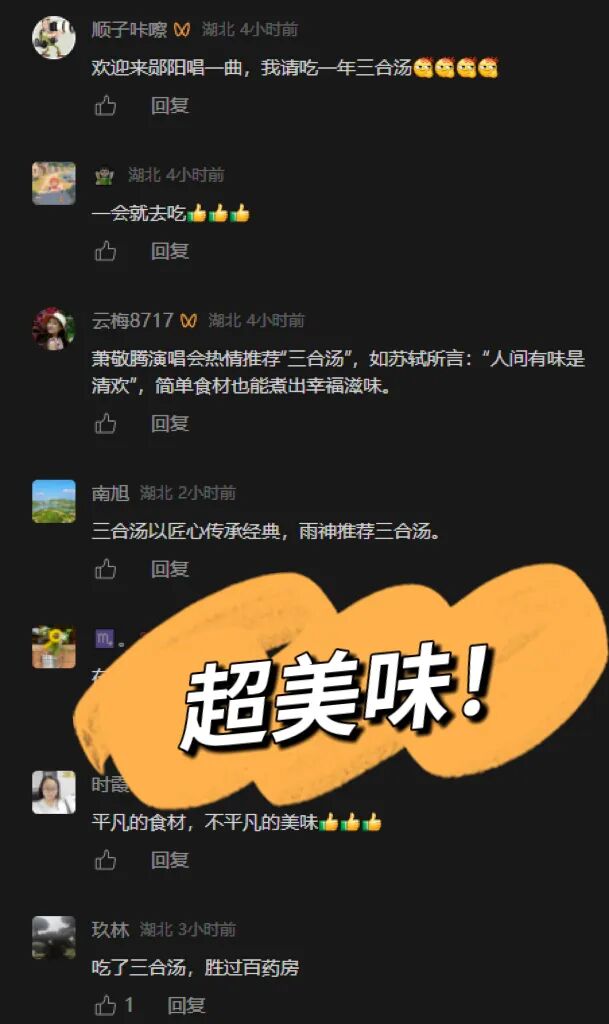Image resolution: width=609 pixels, height=1024 pixels.
Task: Click username 玖林
Action: coord(110,929)
